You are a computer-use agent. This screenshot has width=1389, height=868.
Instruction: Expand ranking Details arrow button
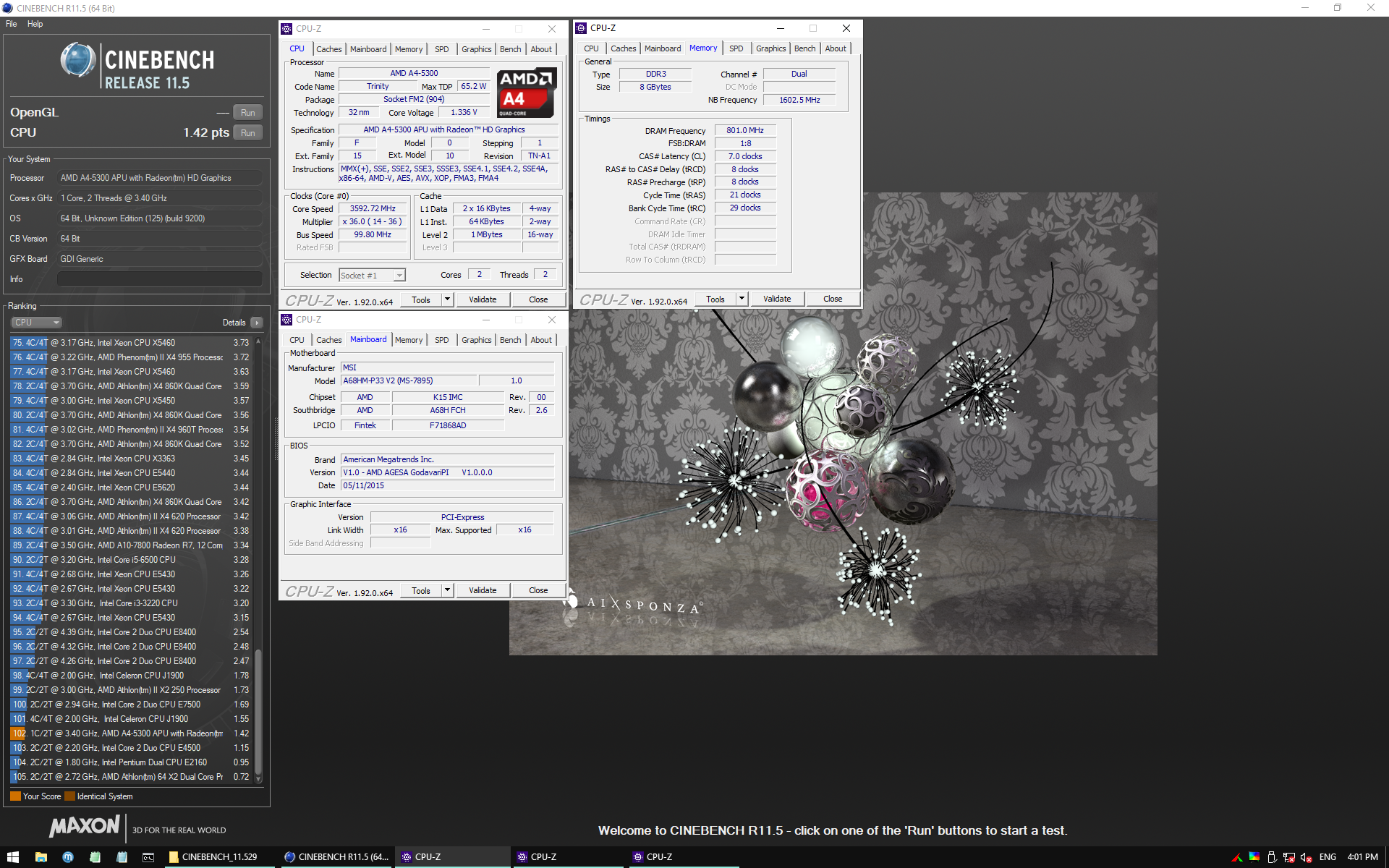tap(257, 323)
